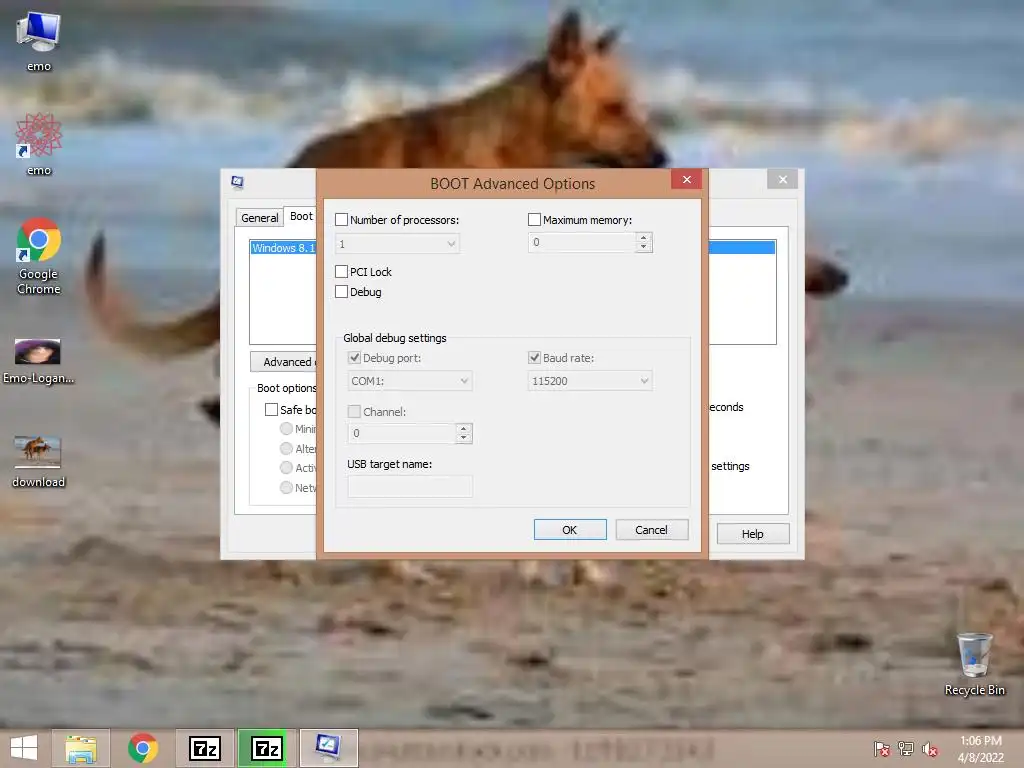Confirm with the OK button
The width and height of the screenshot is (1024, 768).
[570, 530]
